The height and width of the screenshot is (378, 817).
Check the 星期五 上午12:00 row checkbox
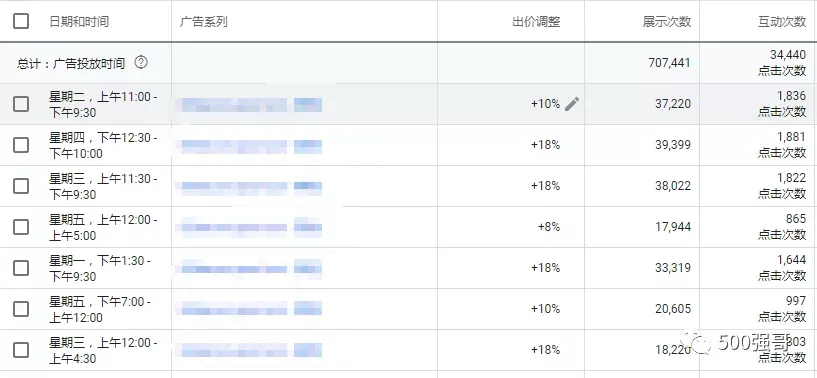[21, 227]
